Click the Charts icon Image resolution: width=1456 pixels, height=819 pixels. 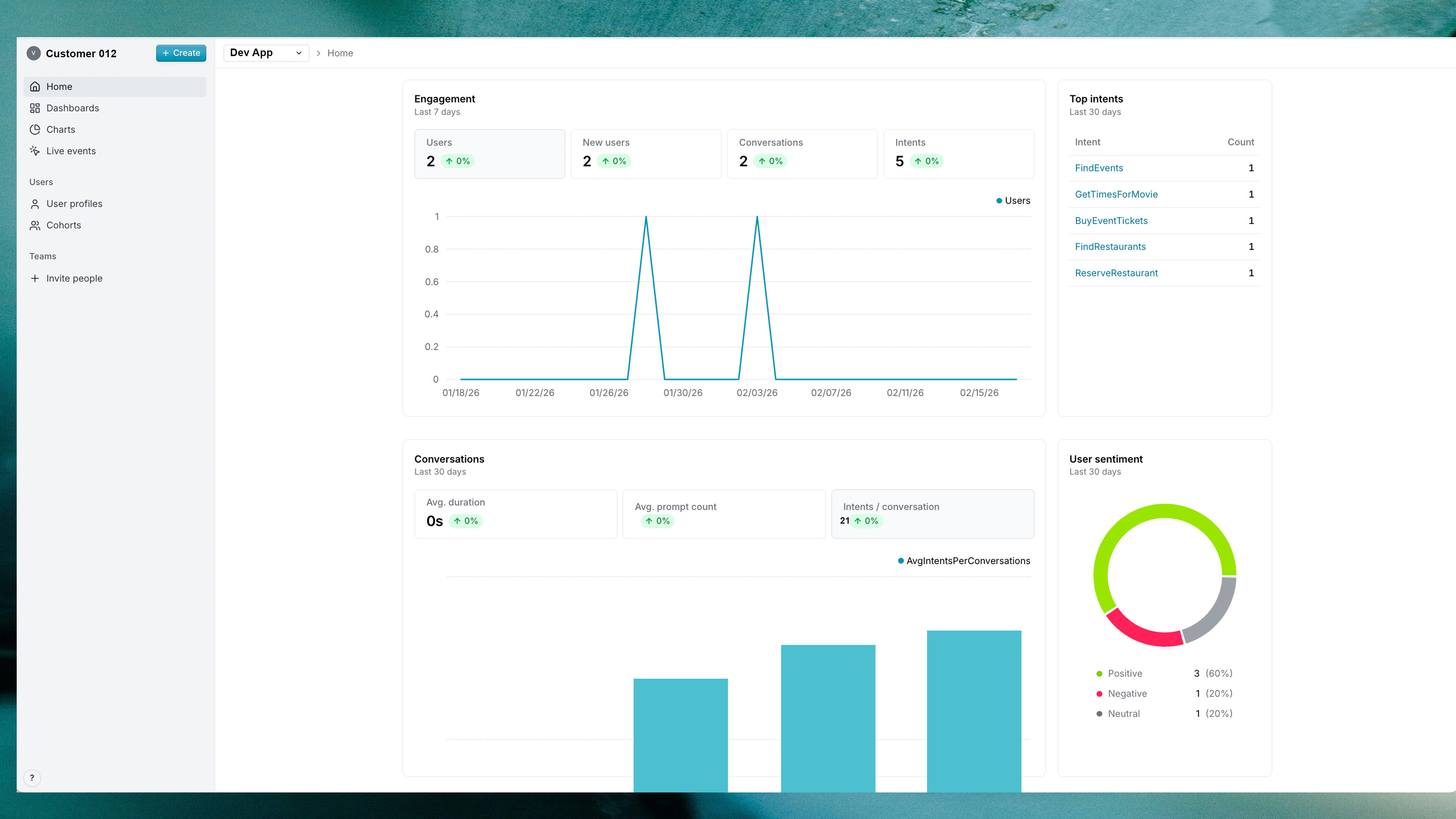tap(35, 129)
